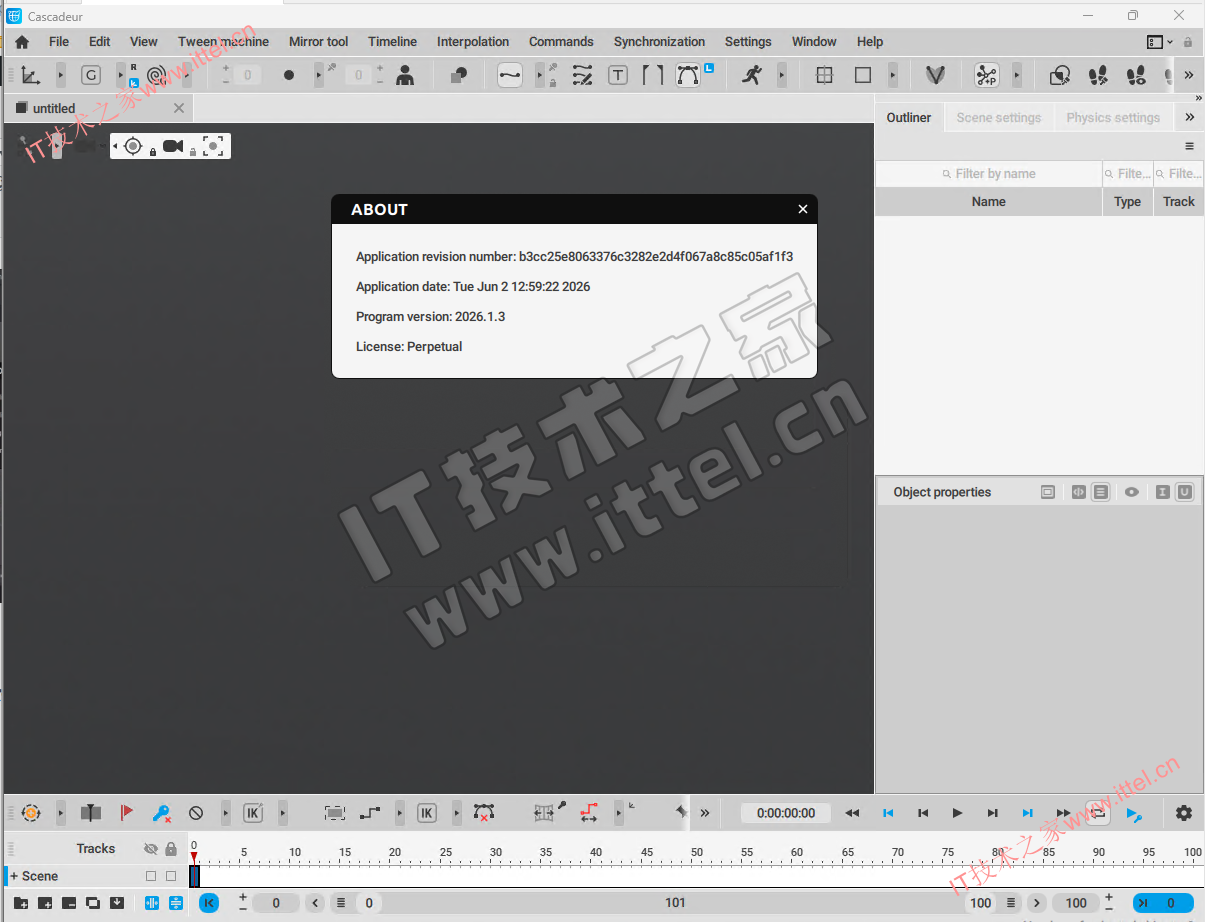The image size is (1206, 922).
Task: Click the target focus icon in viewport bar
Action: [x=133, y=146]
